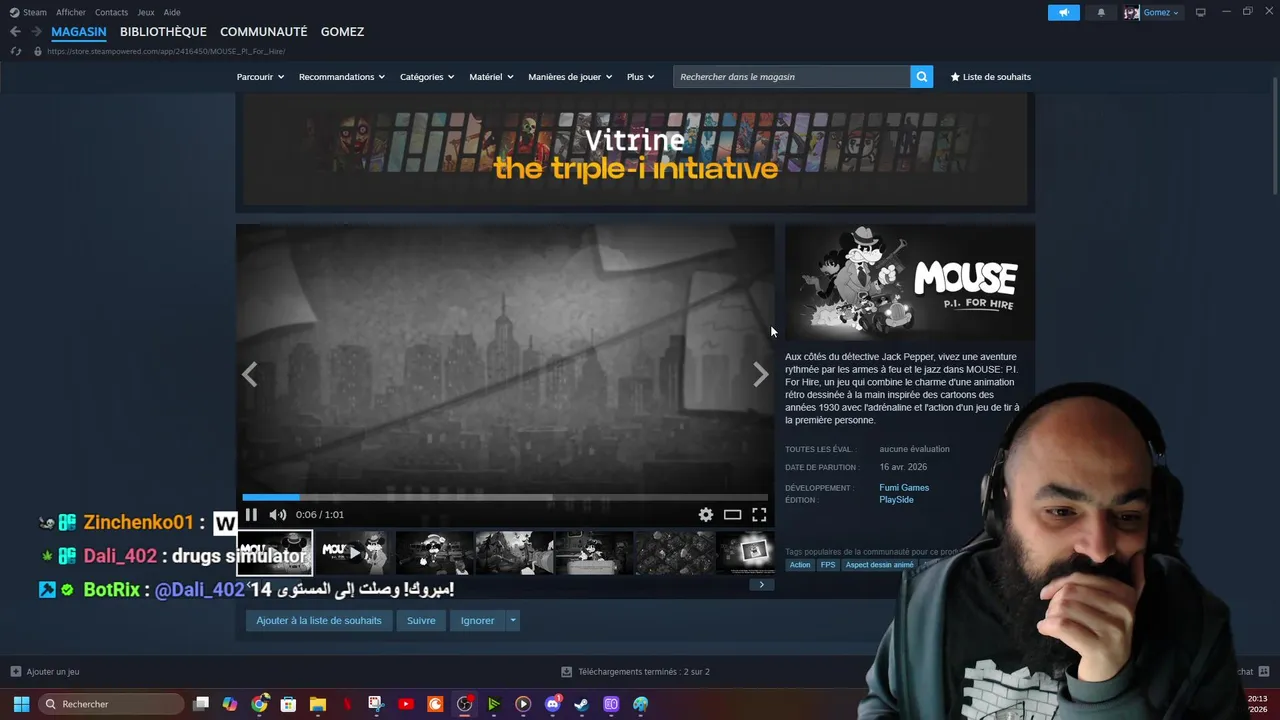Open the notifications bell
Screen dimensions: 1280x720
(x=1101, y=12)
